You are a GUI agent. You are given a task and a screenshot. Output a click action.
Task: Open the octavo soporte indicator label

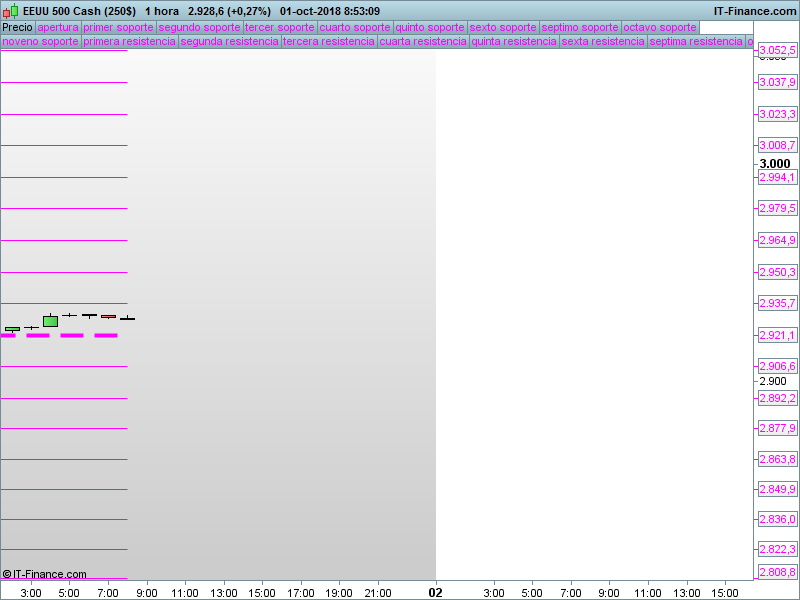click(659, 27)
